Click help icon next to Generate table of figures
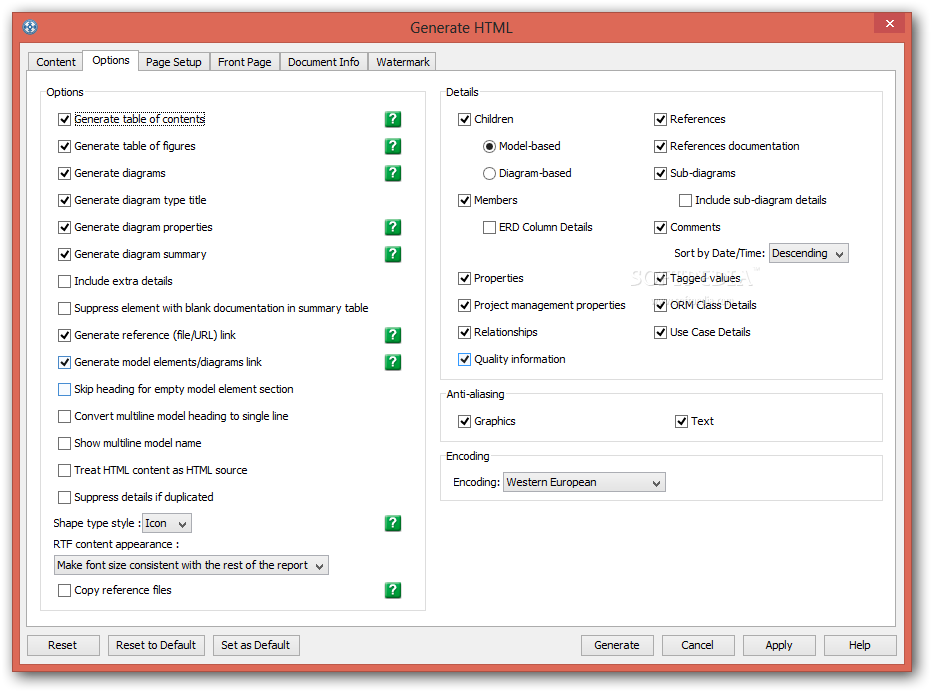The image size is (932, 692). 393,146
